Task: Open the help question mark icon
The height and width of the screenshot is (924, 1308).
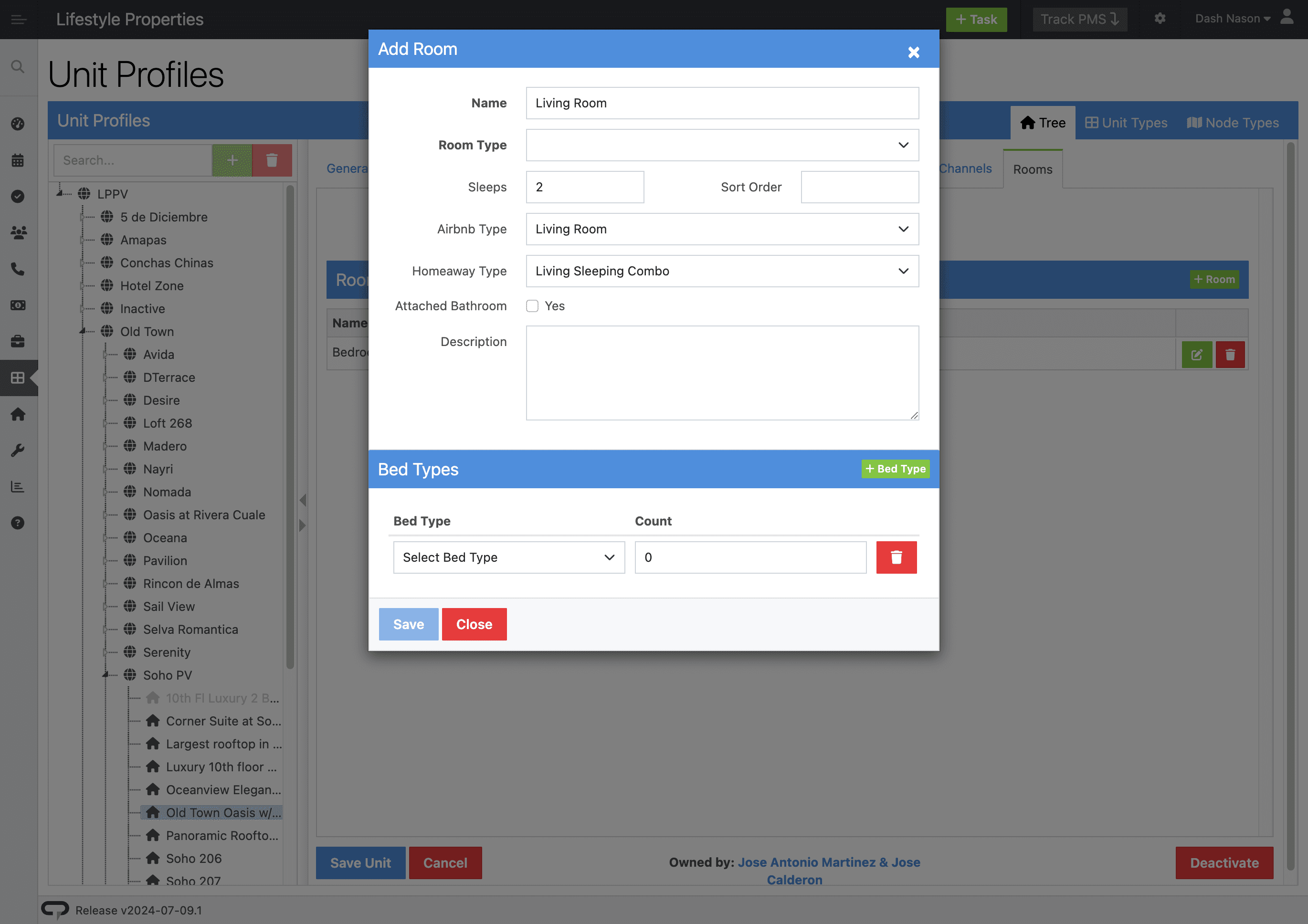Action: 18,523
